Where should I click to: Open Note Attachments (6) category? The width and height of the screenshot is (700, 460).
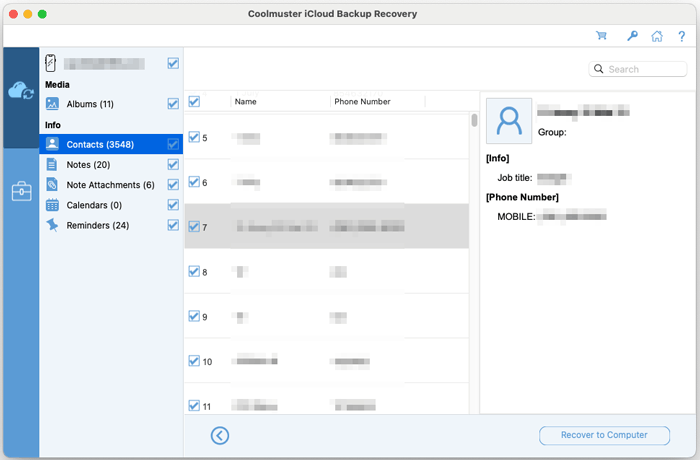click(111, 185)
